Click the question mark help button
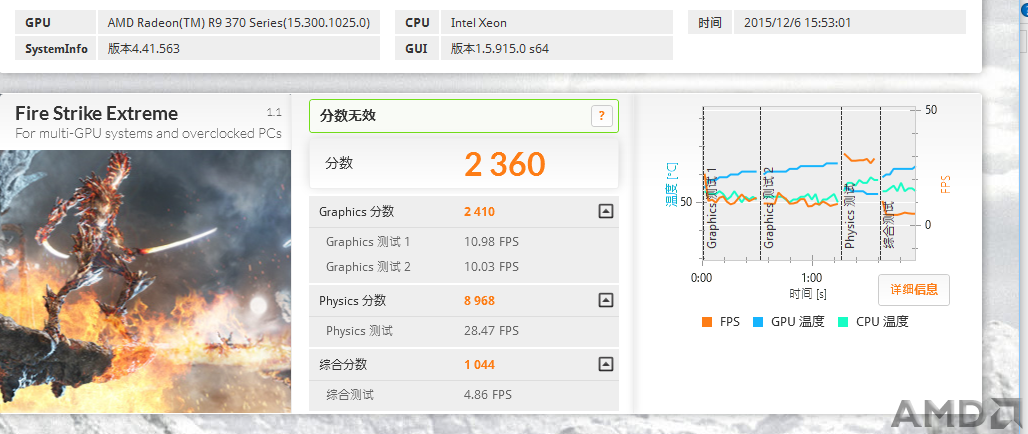The width and height of the screenshot is (1028, 434). 601,116
